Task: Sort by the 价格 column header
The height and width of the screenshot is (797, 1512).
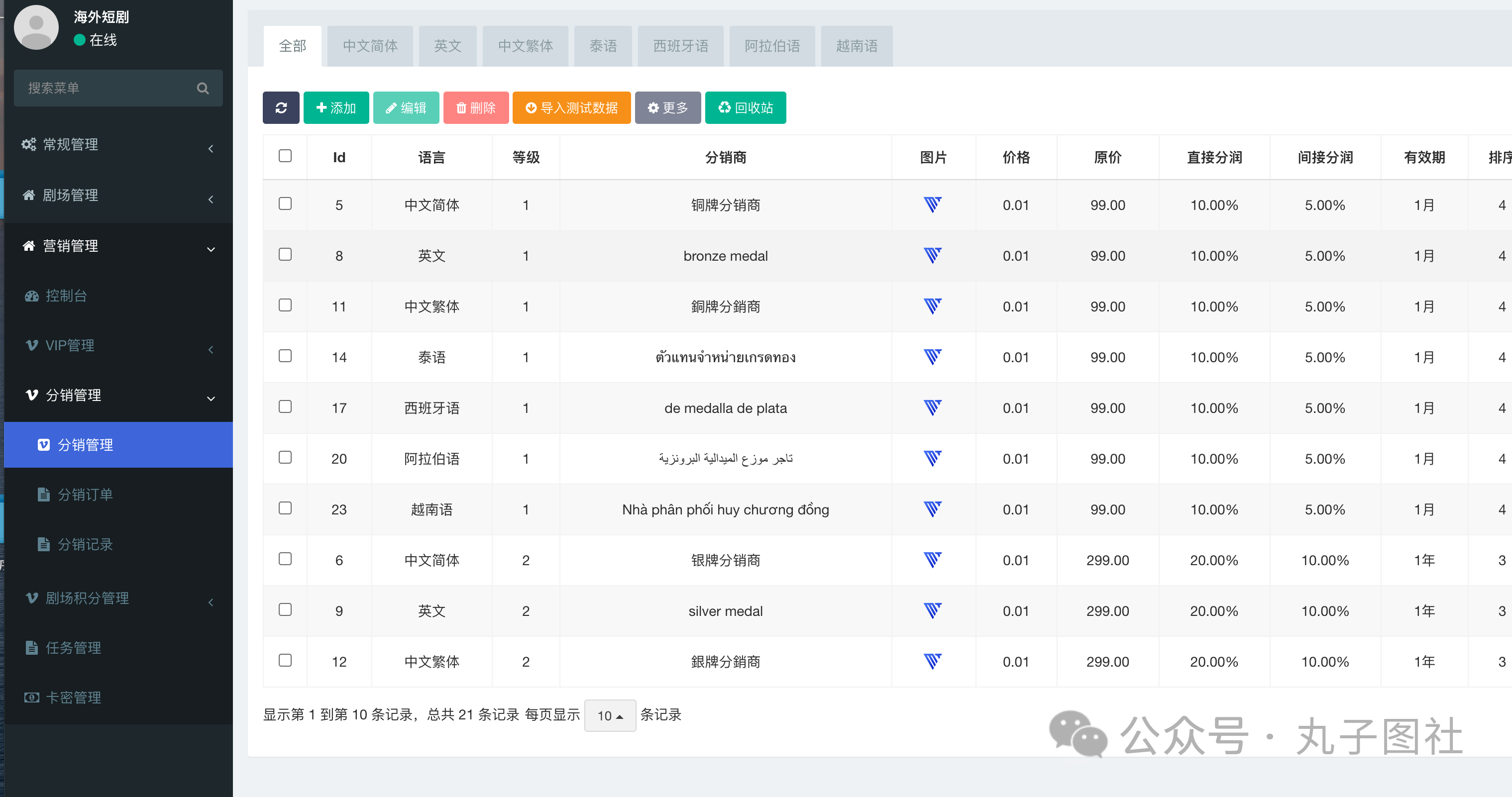Action: tap(1016, 157)
